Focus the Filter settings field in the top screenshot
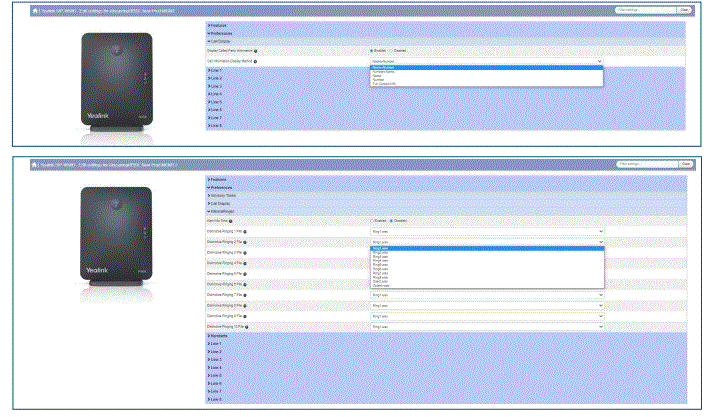The height and width of the screenshot is (417, 712). tap(645, 10)
